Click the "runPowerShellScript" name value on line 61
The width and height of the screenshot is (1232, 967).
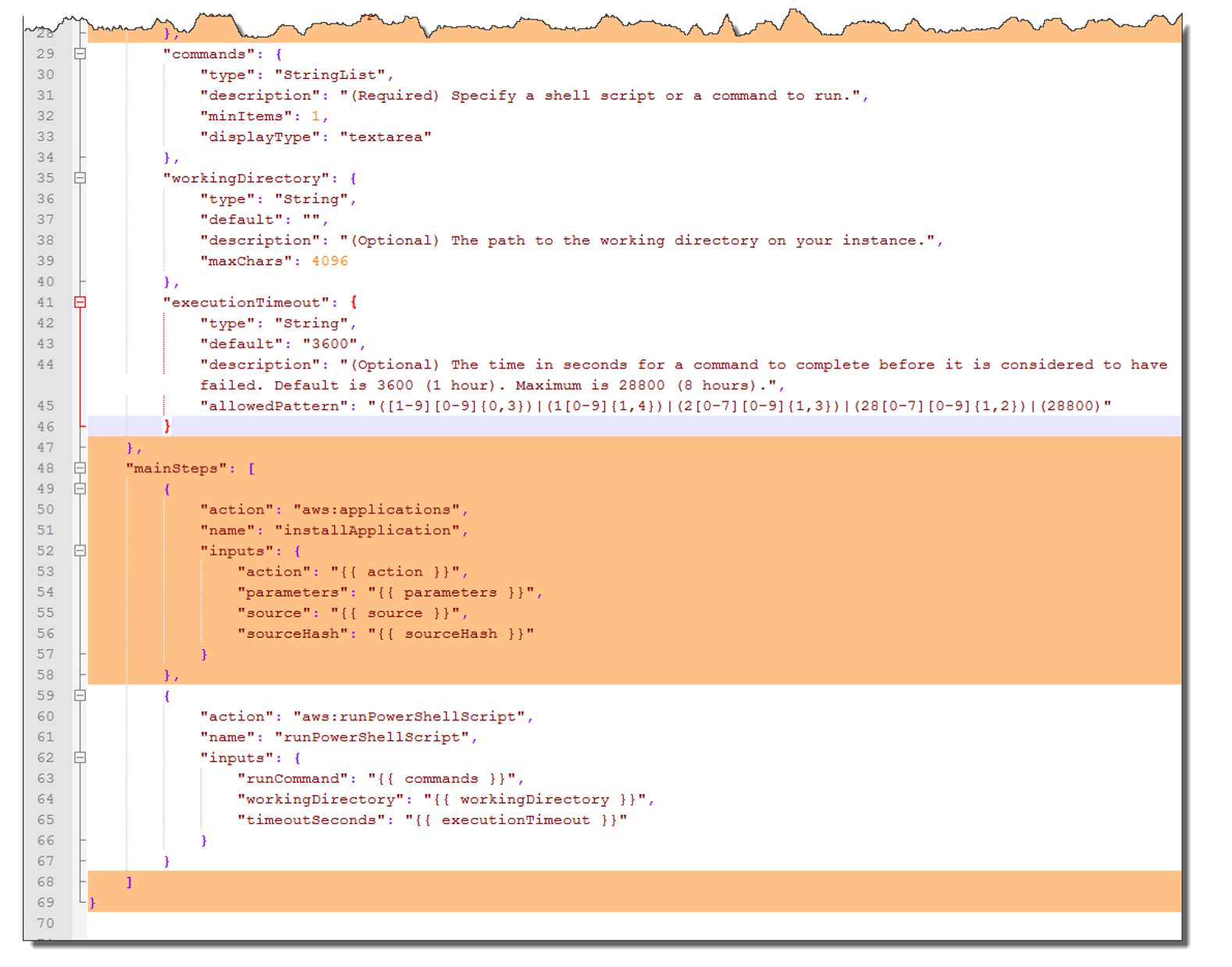coord(372,737)
